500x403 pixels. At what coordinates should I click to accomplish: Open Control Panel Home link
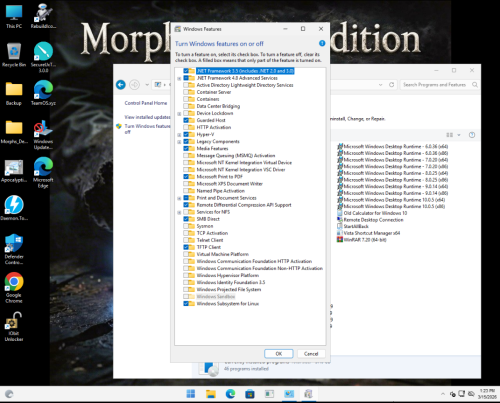pos(146,103)
